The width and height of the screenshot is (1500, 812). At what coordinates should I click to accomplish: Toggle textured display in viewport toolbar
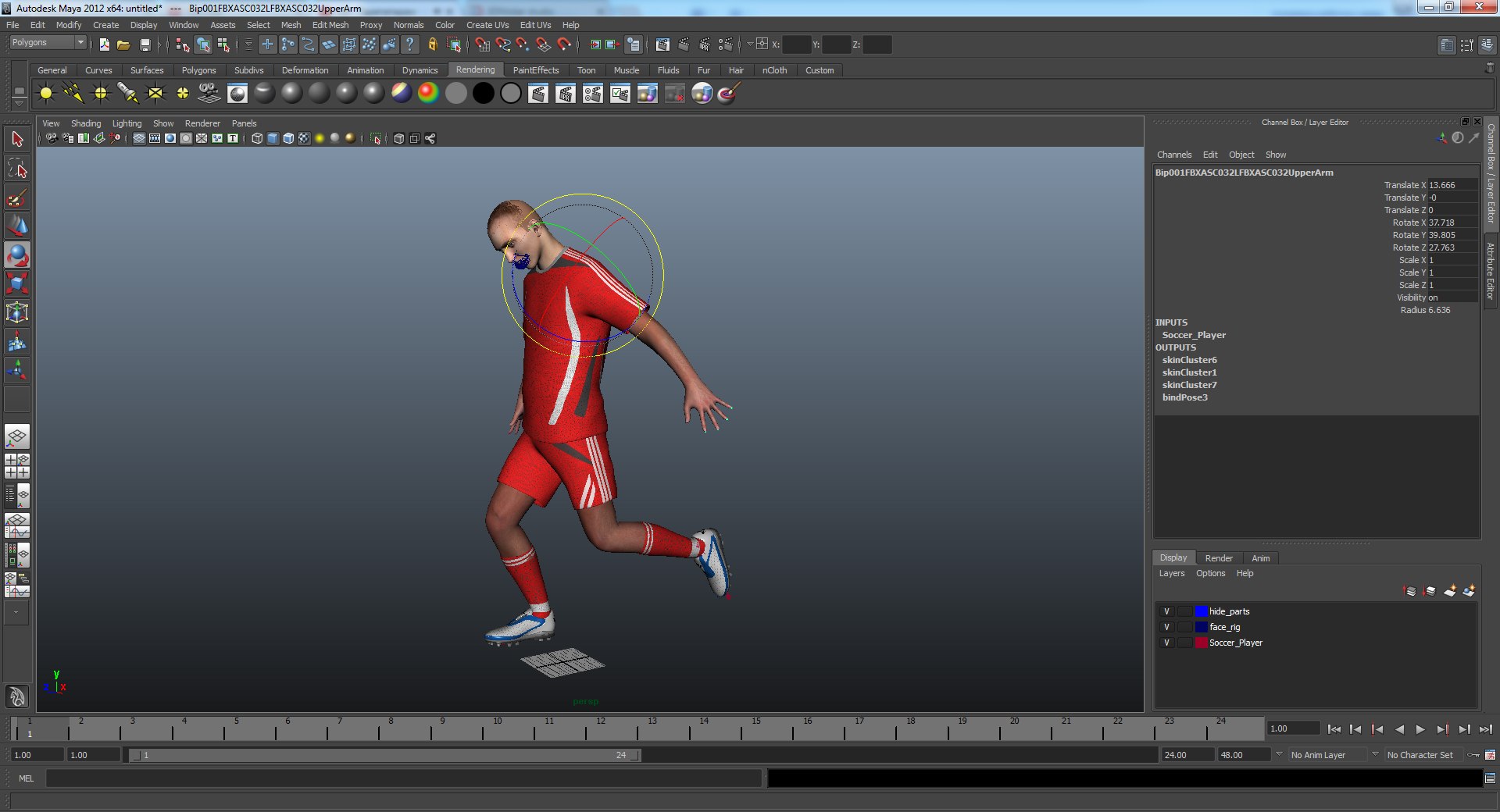coord(304,138)
